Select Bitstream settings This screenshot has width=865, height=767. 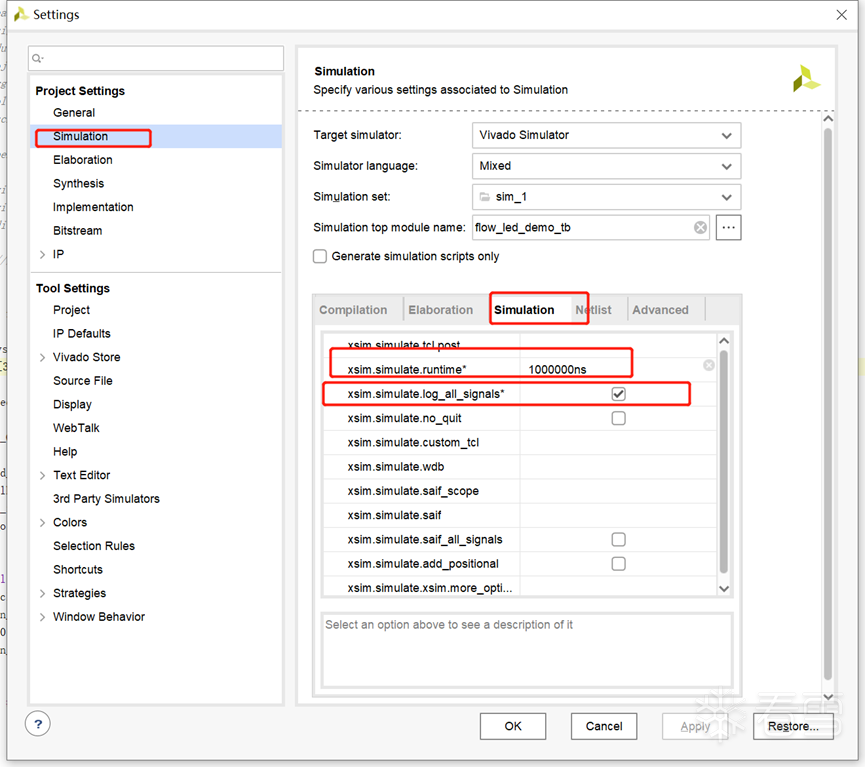coord(77,231)
